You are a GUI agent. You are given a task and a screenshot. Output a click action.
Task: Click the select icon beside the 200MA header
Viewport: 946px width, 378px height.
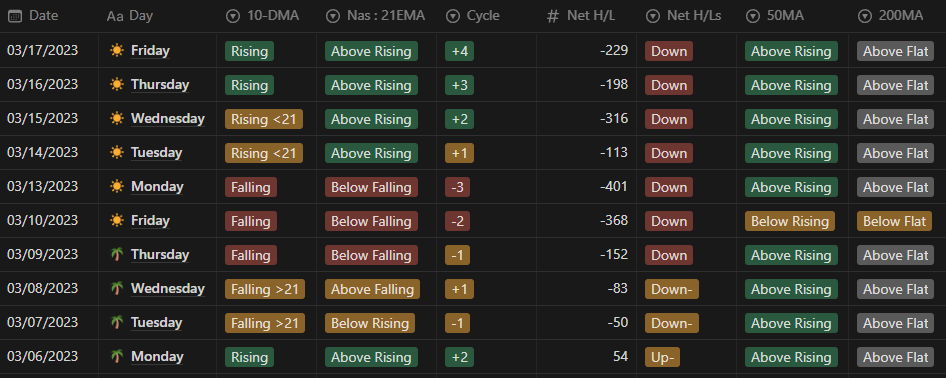click(865, 16)
